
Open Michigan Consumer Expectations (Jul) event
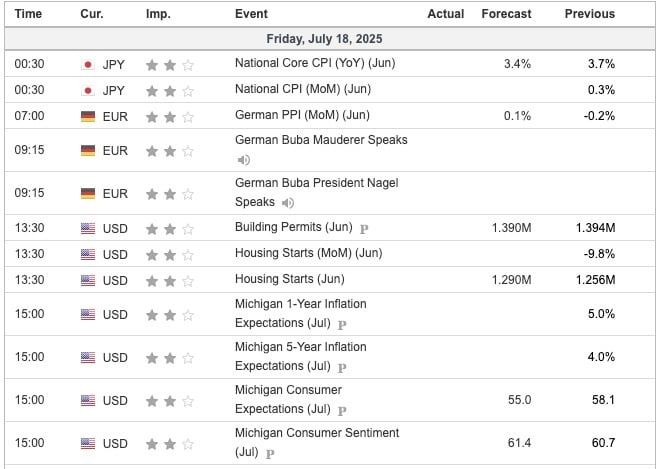point(288,399)
